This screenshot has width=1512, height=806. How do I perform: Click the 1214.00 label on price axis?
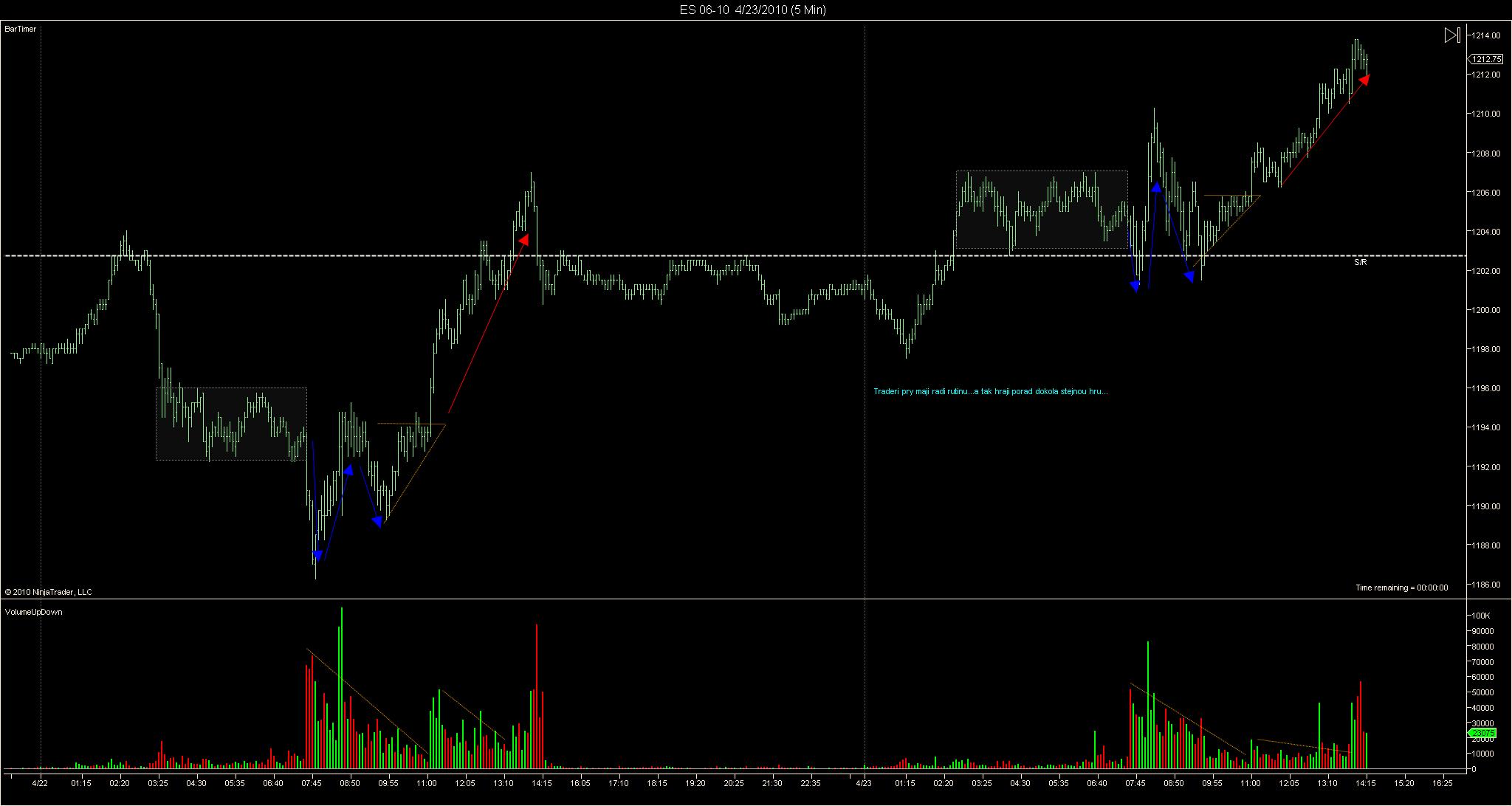[x=1486, y=35]
